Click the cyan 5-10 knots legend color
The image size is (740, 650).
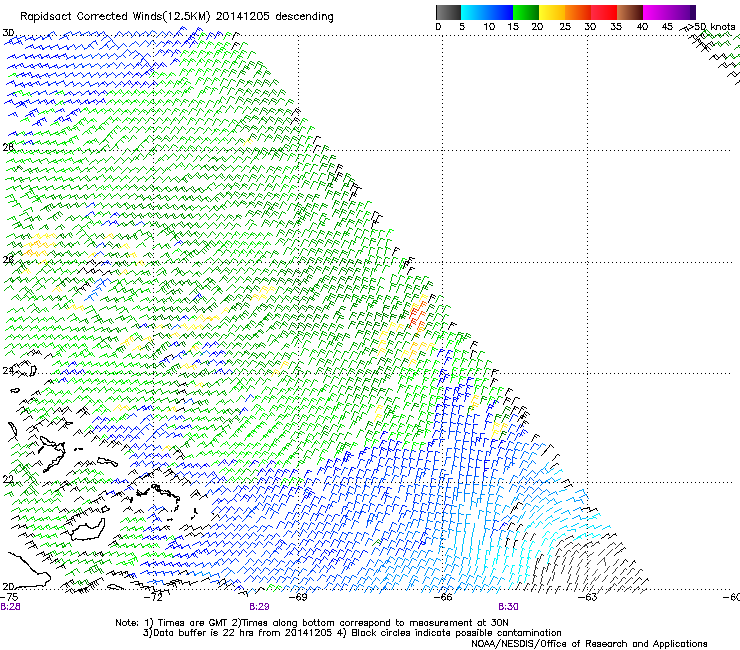click(x=474, y=12)
